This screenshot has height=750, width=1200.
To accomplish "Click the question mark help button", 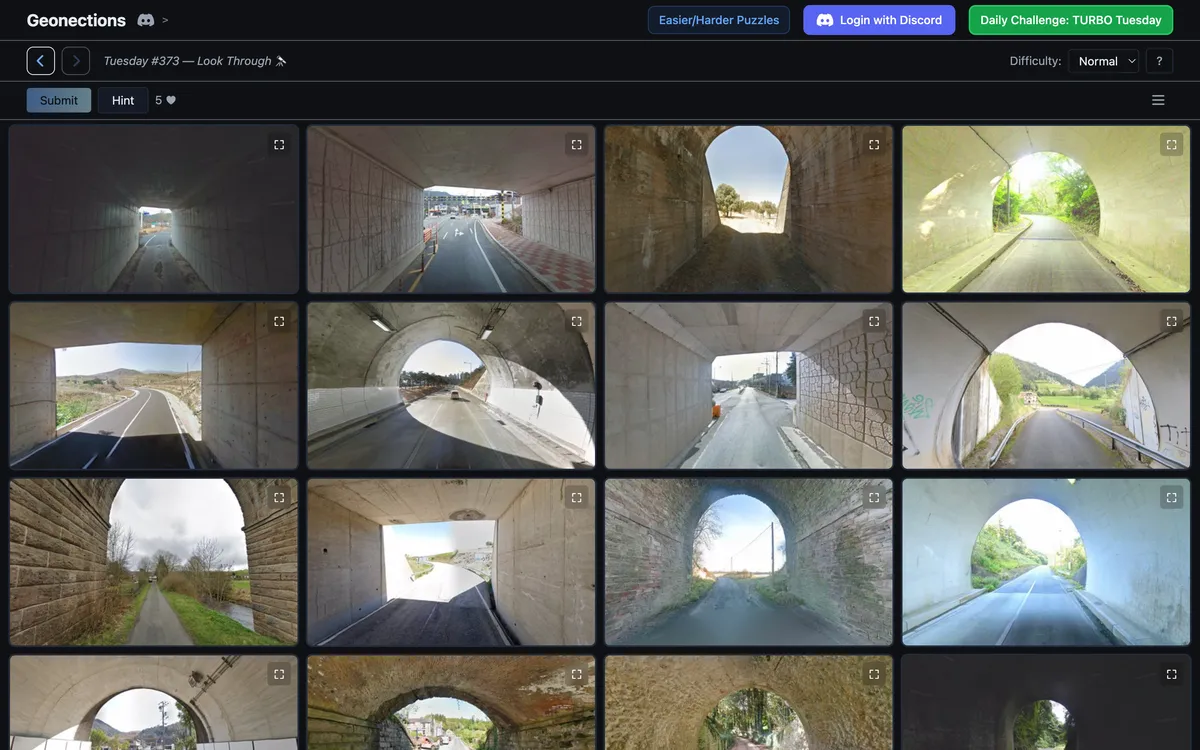I will click(x=1159, y=61).
